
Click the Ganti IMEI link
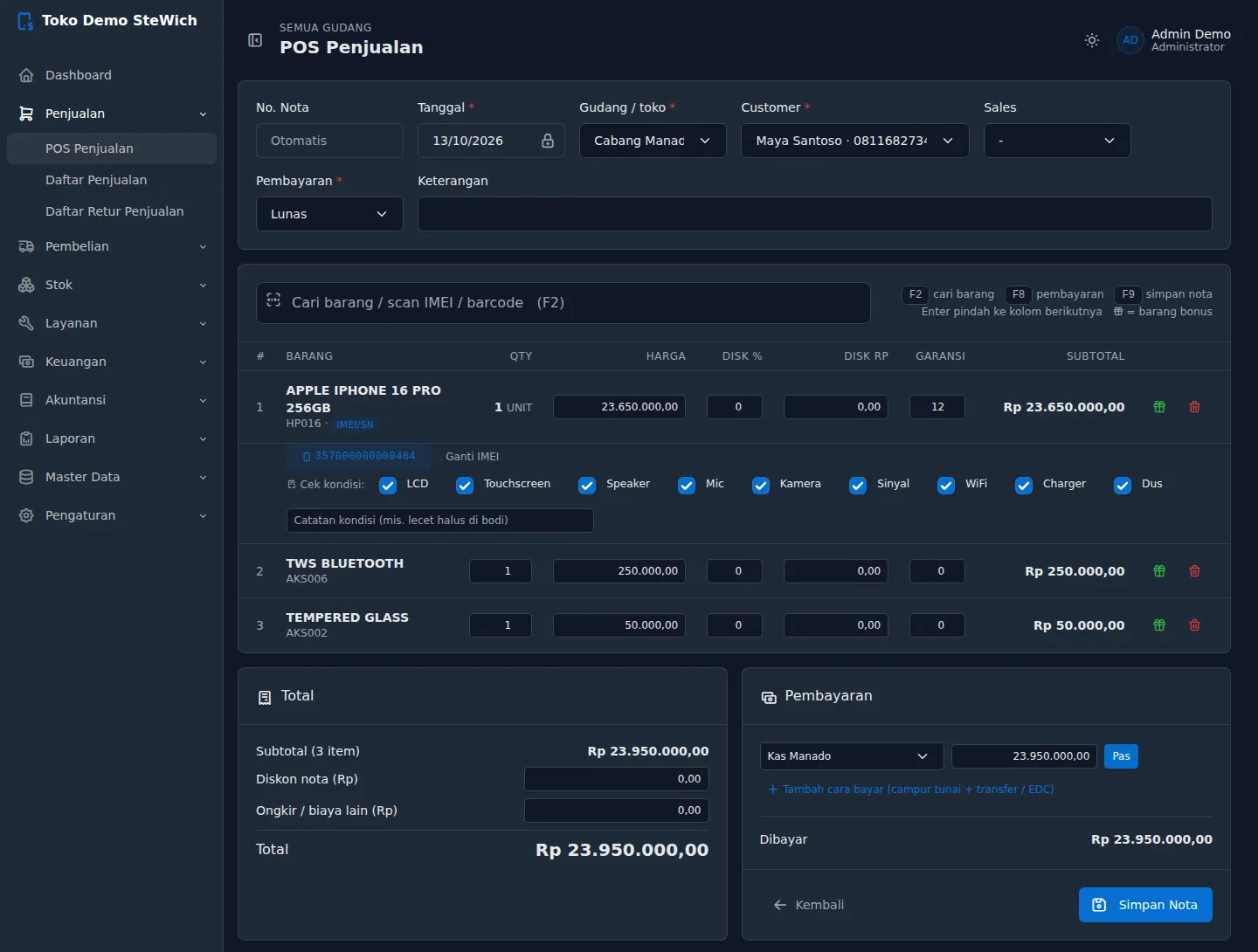tap(472, 457)
